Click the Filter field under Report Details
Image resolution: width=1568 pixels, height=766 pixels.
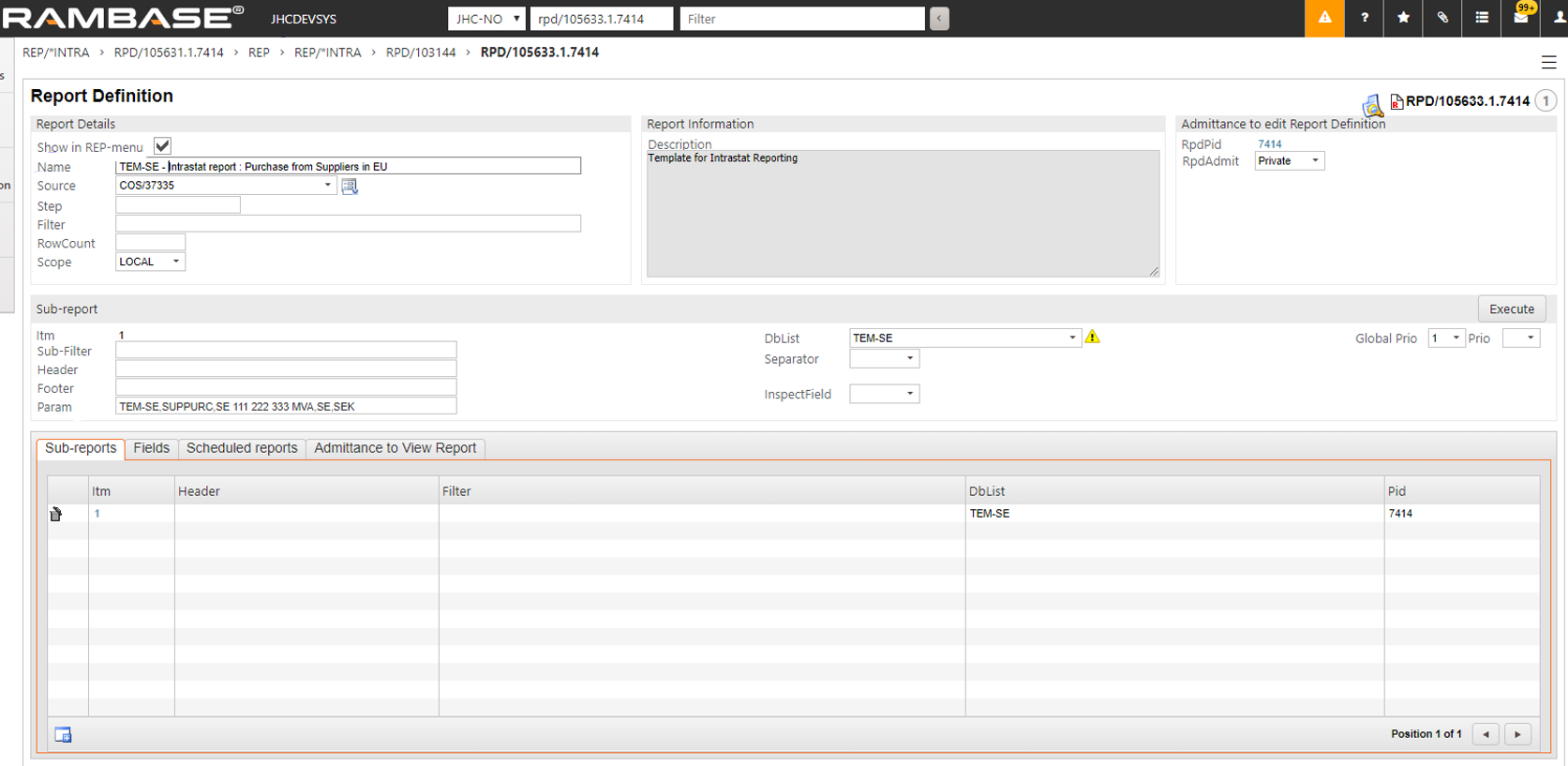tap(348, 224)
